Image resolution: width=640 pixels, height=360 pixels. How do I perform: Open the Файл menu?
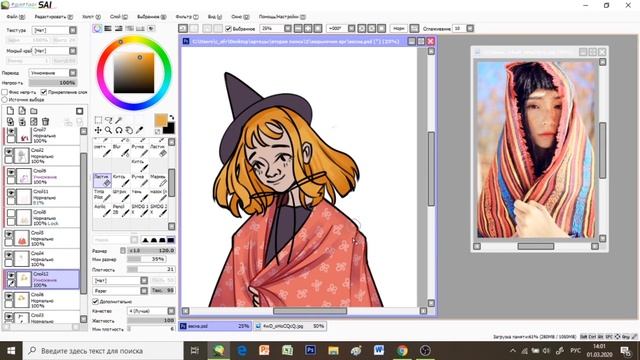tap(16, 17)
